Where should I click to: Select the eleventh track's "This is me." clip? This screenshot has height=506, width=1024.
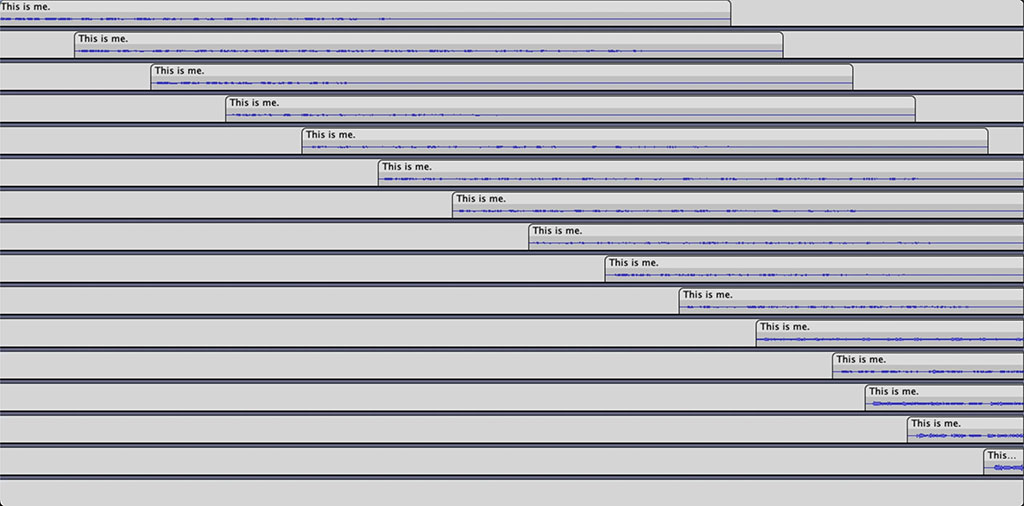click(785, 327)
